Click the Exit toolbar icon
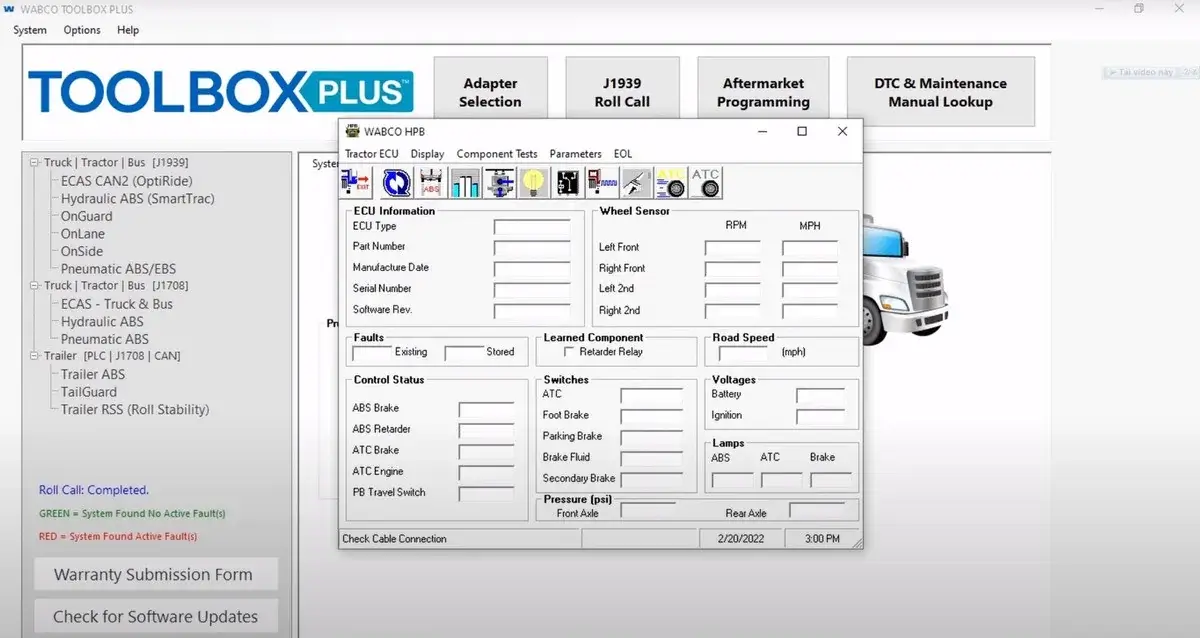 (356, 183)
